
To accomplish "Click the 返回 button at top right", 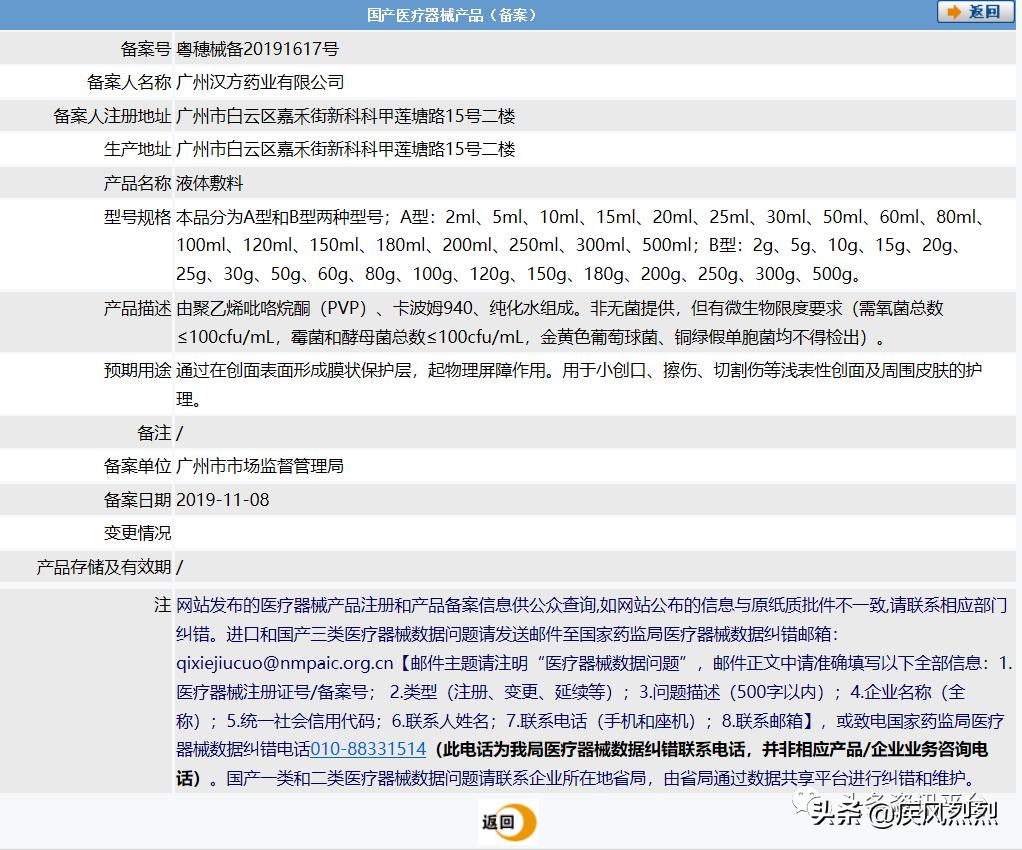I will click(978, 12).
